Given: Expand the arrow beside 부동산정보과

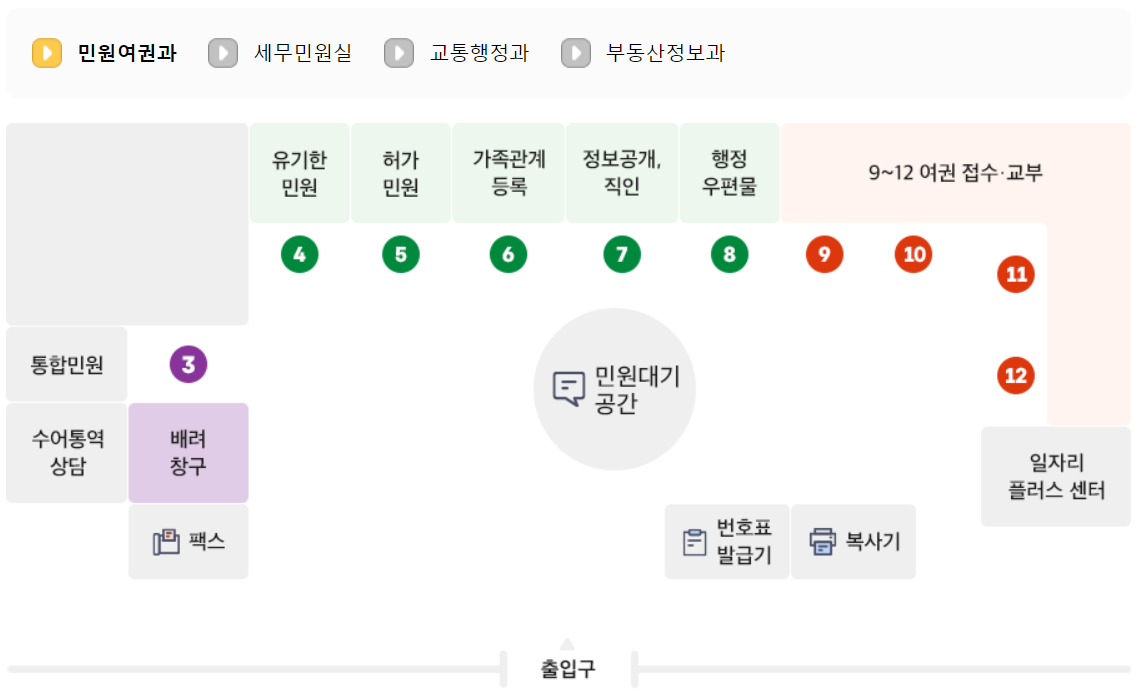Looking at the screenshot, I should [x=576, y=53].
